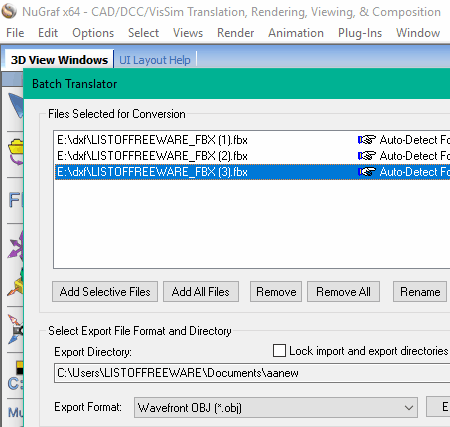Click the NuGraf application logo icon
This screenshot has height=427, width=450.
coord(9,11)
